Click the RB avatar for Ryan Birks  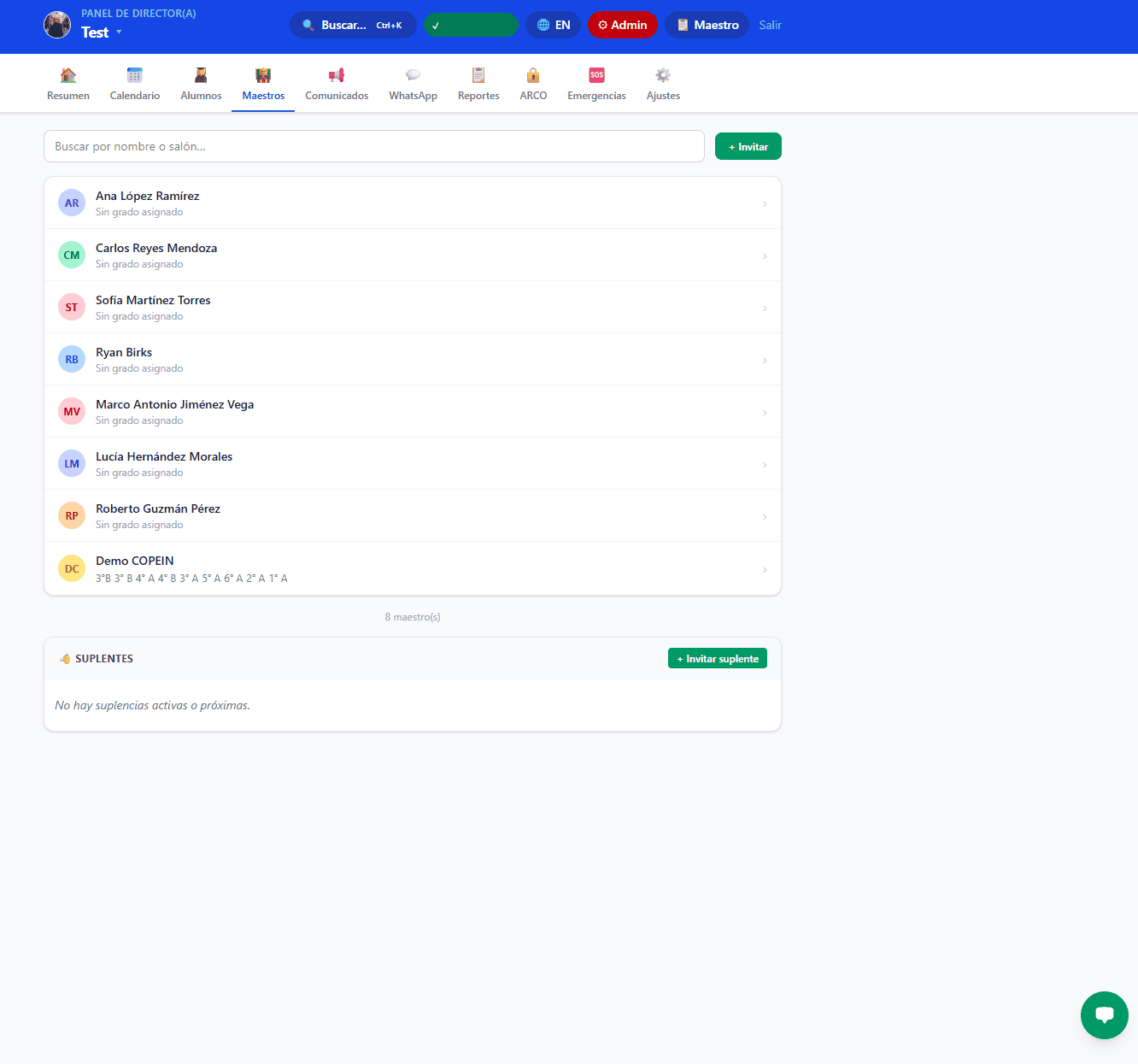72,359
